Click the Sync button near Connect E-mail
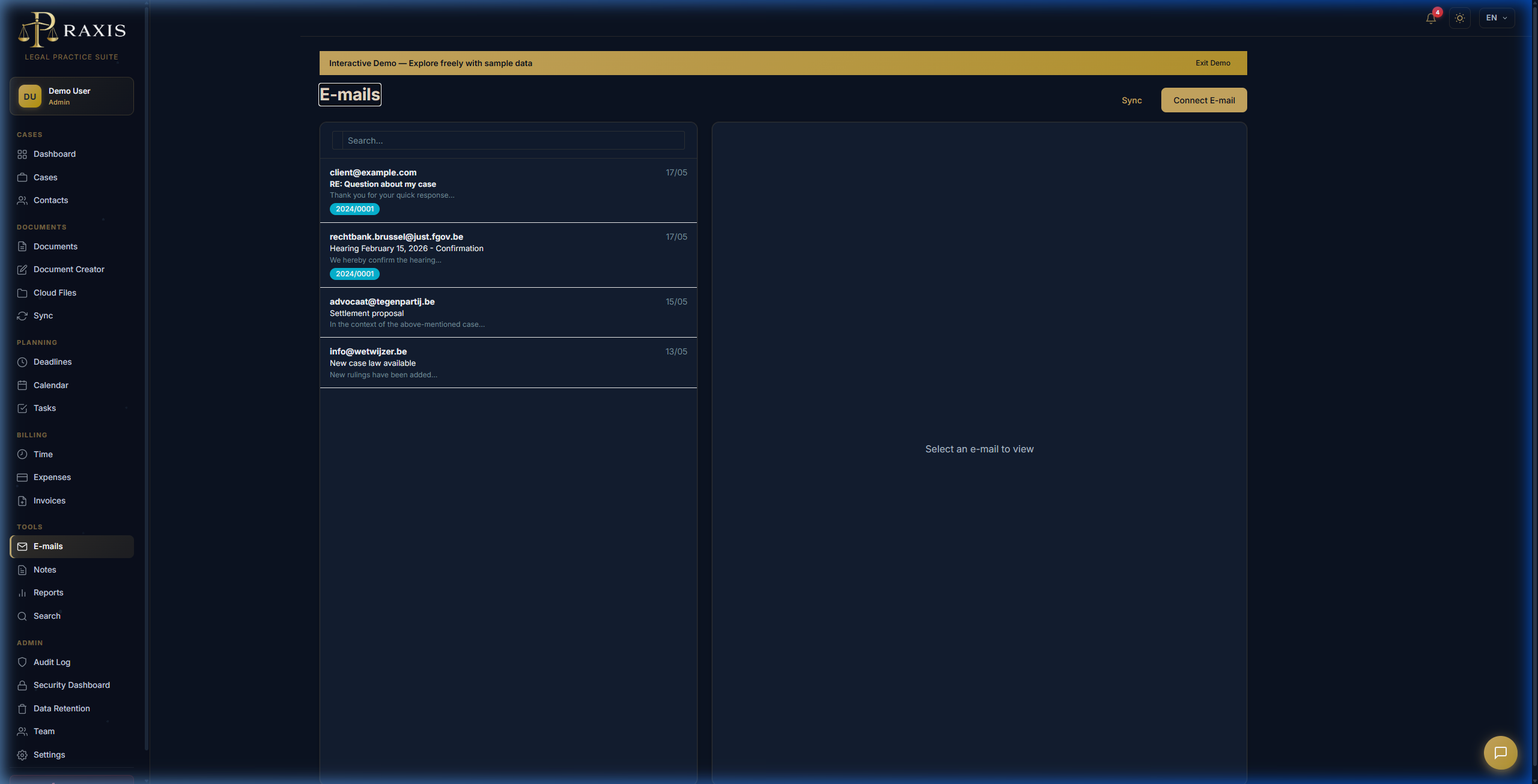 point(1131,100)
